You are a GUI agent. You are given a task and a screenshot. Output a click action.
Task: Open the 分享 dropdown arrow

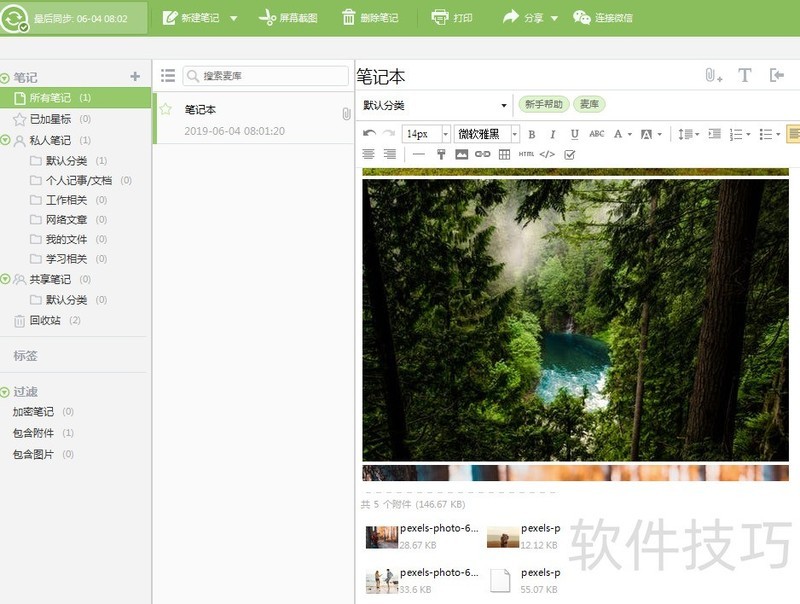(554, 18)
